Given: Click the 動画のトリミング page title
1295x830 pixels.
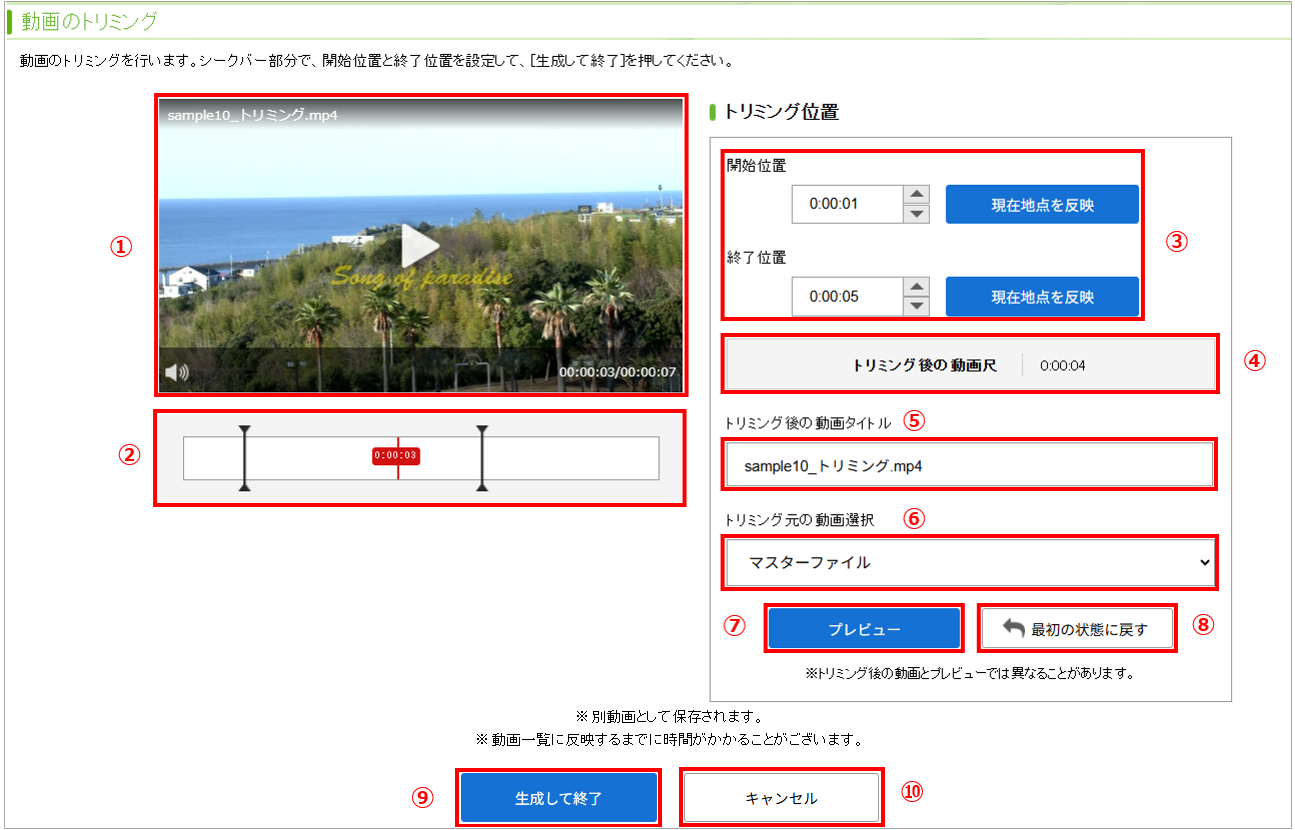Looking at the screenshot, I should [x=89, y=20].
